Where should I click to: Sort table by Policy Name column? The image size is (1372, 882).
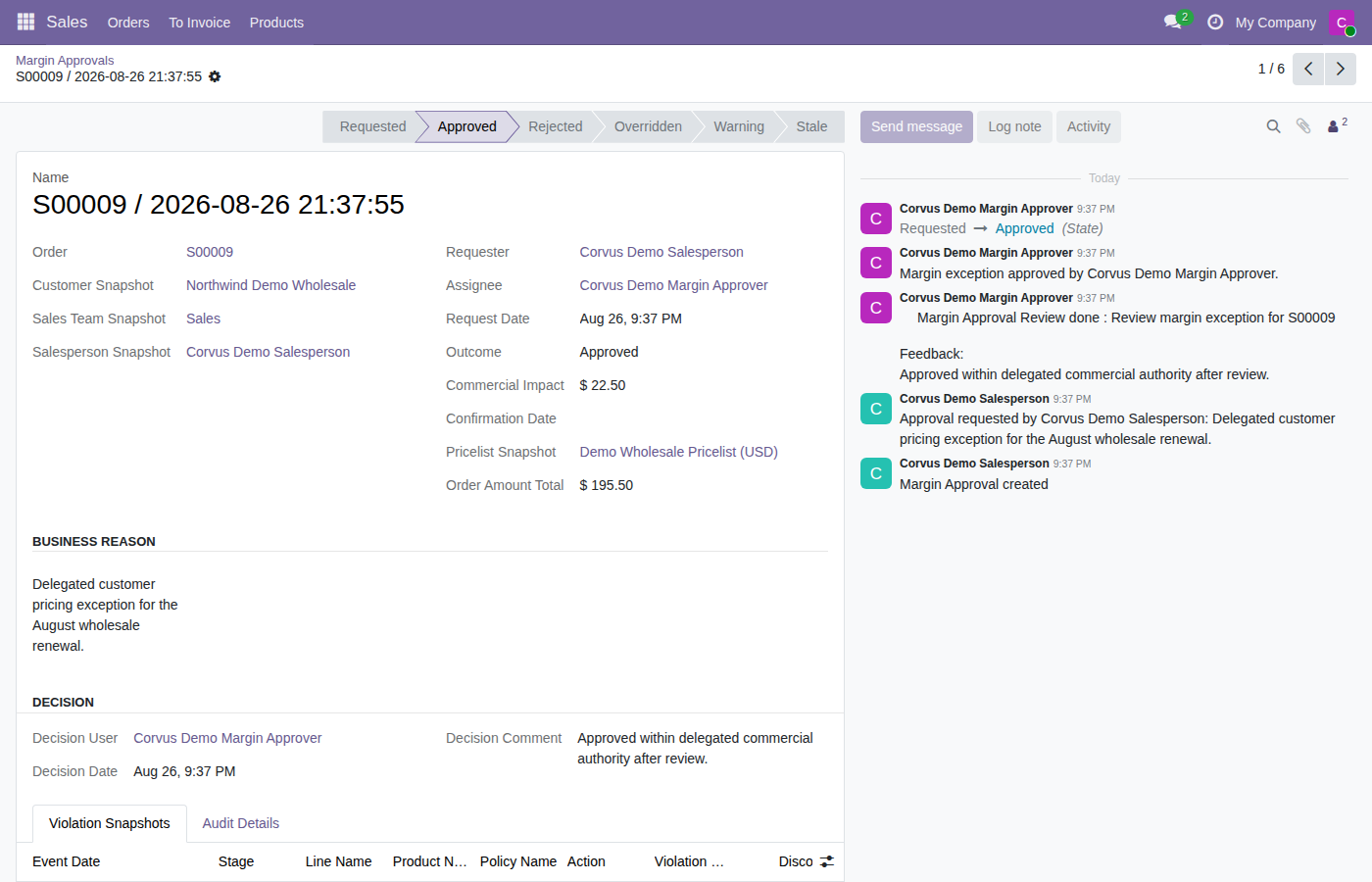point(518,861)
